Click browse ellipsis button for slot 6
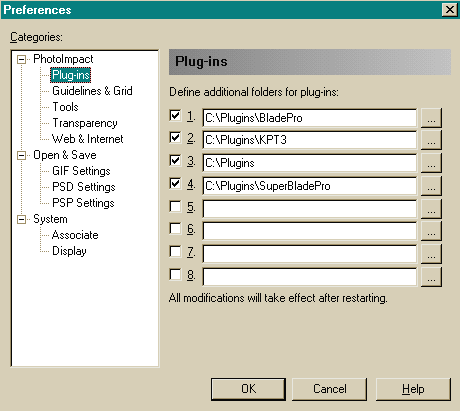The image size is (460, 411). point(431,231)
